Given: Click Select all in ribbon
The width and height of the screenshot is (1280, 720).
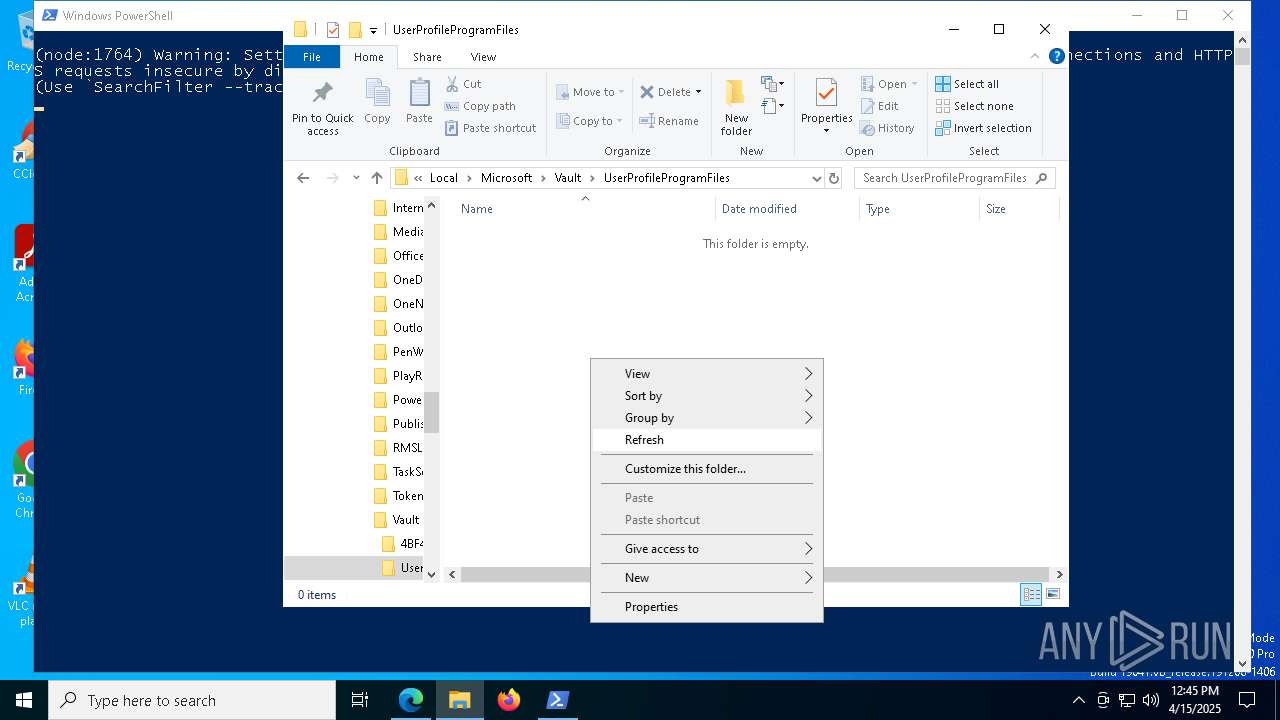Looking at the screenshot, I should 967,84.
